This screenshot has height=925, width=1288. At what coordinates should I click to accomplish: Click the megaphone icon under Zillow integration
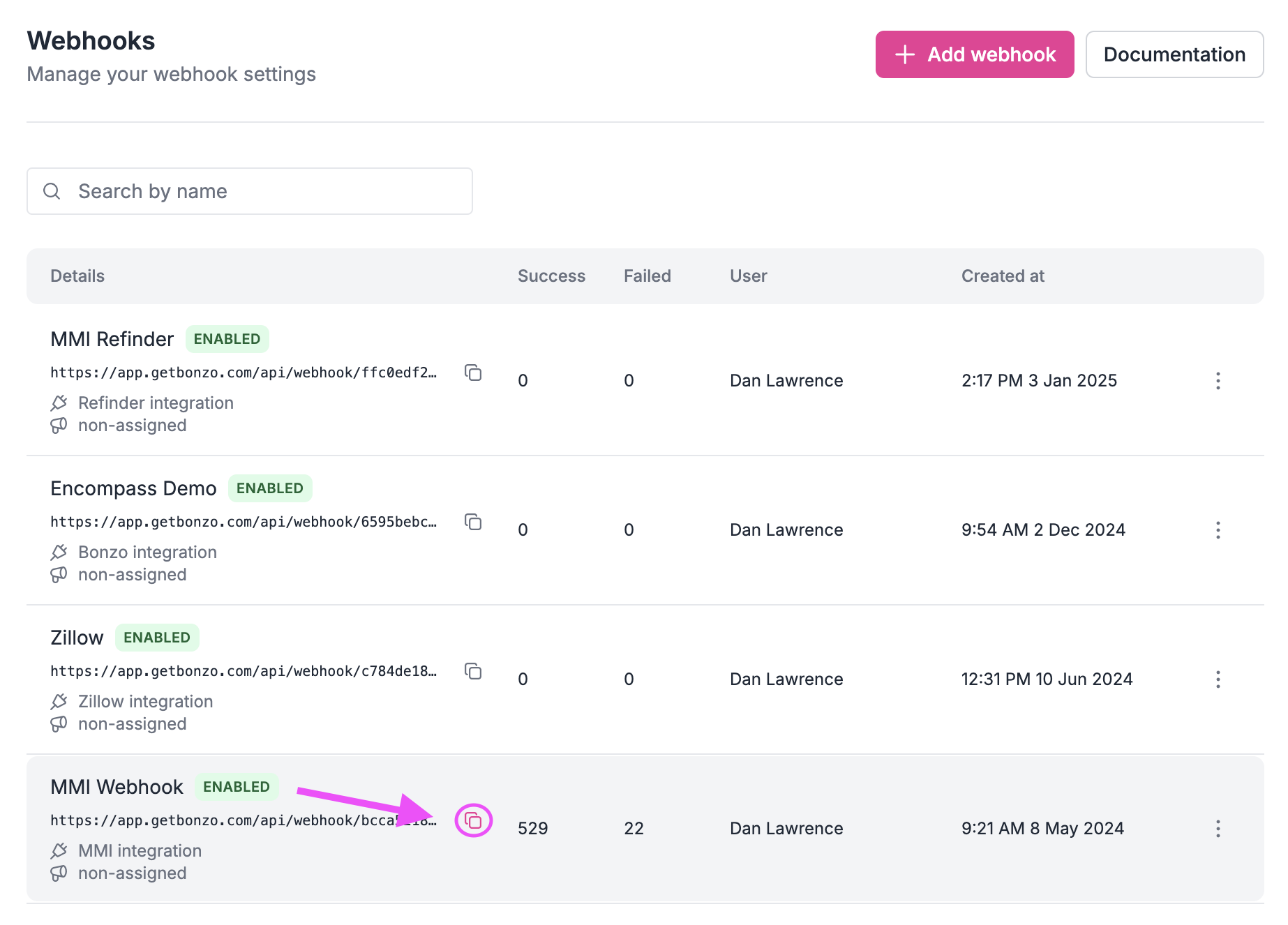59,723
